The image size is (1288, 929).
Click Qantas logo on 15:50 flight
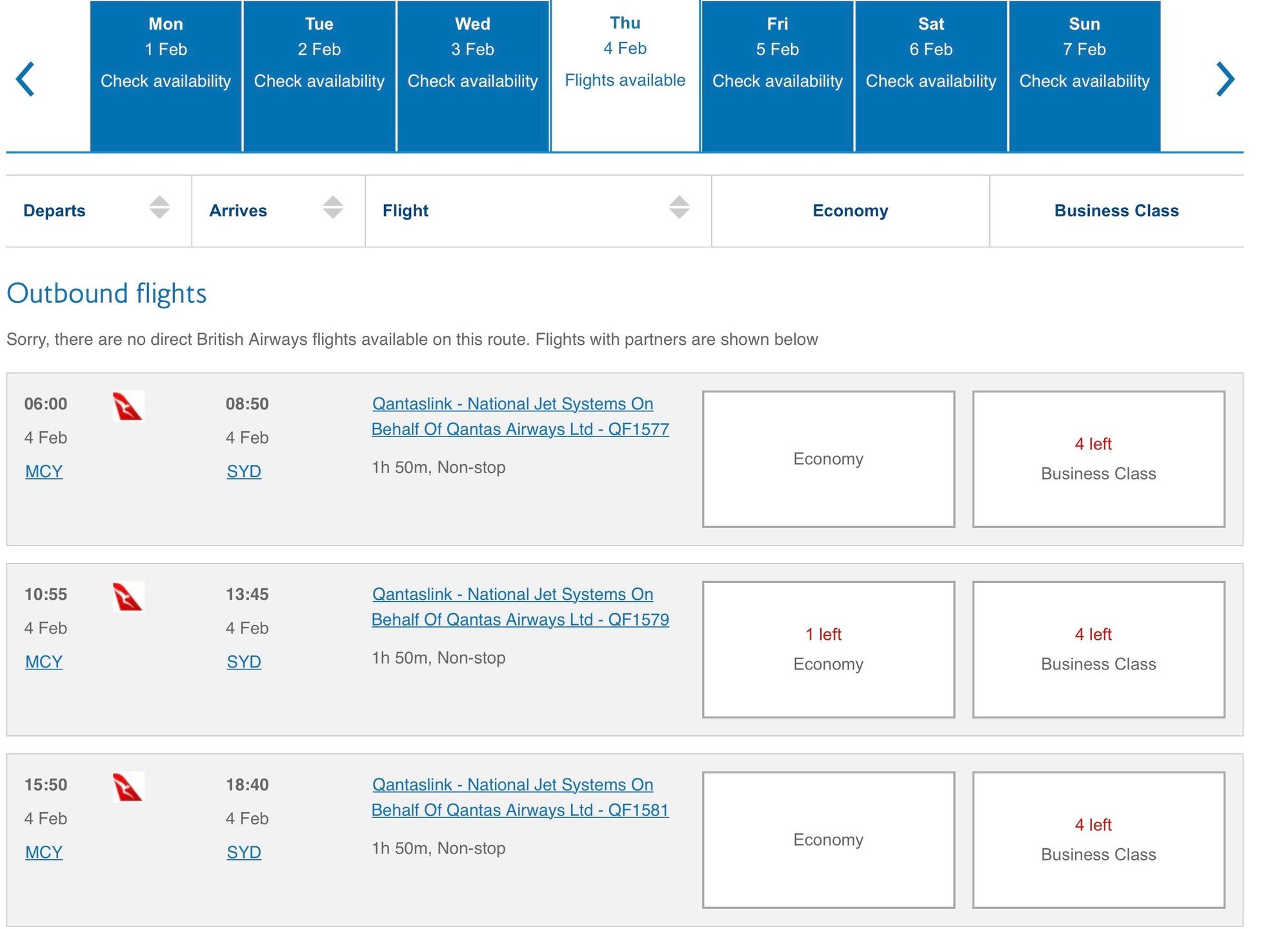[x=128, y=787]
